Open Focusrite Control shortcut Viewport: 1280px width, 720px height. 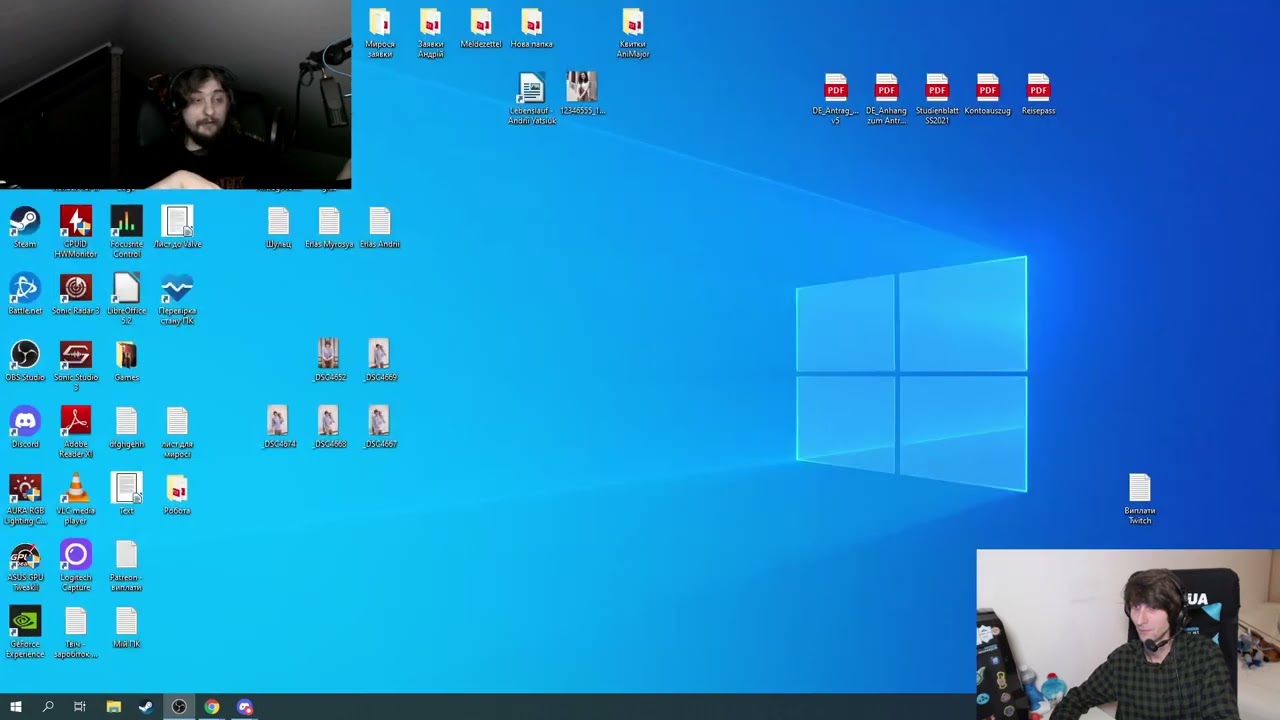pyautogui.click(x=126, y=231)
